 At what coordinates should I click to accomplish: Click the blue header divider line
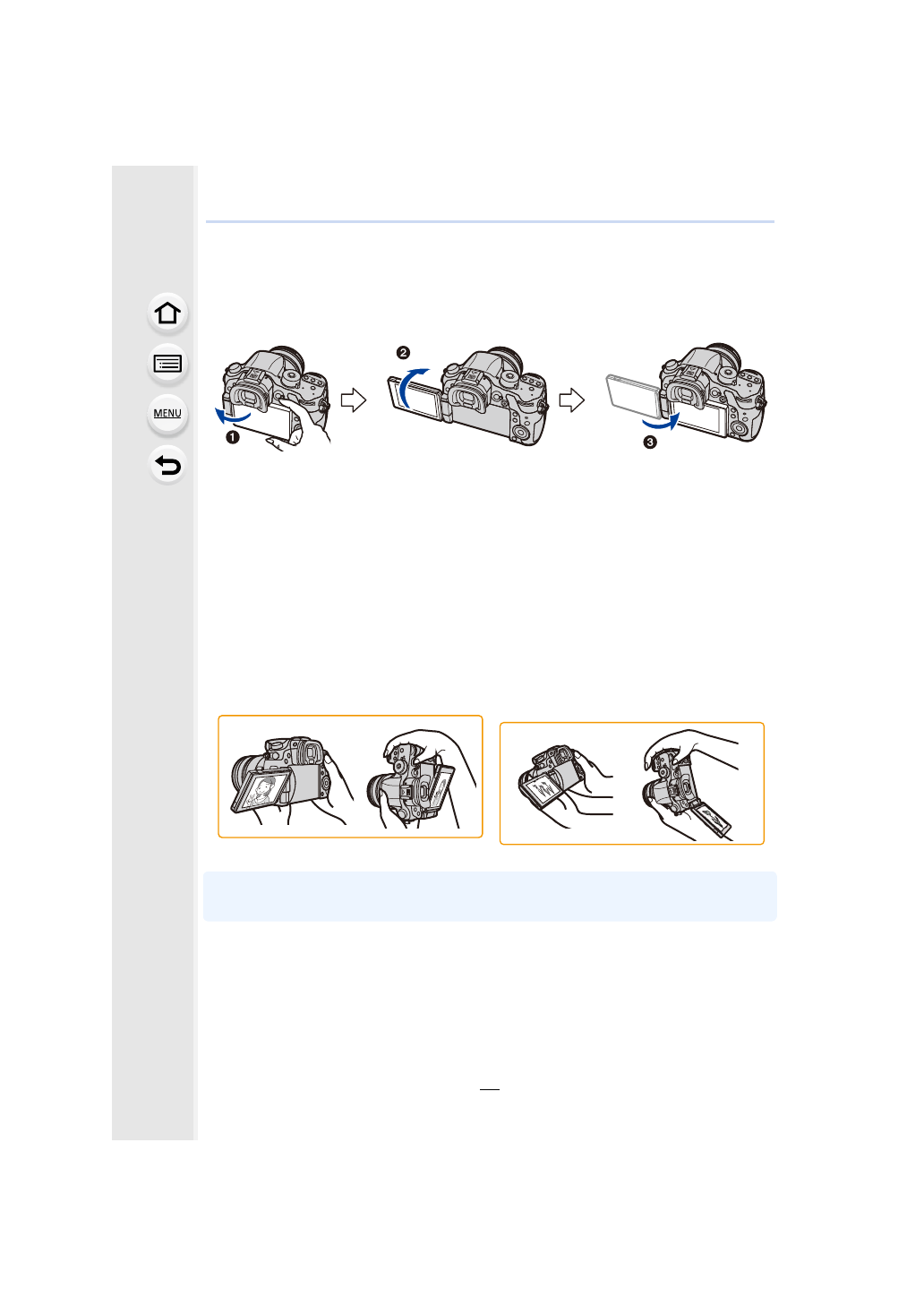490,221
